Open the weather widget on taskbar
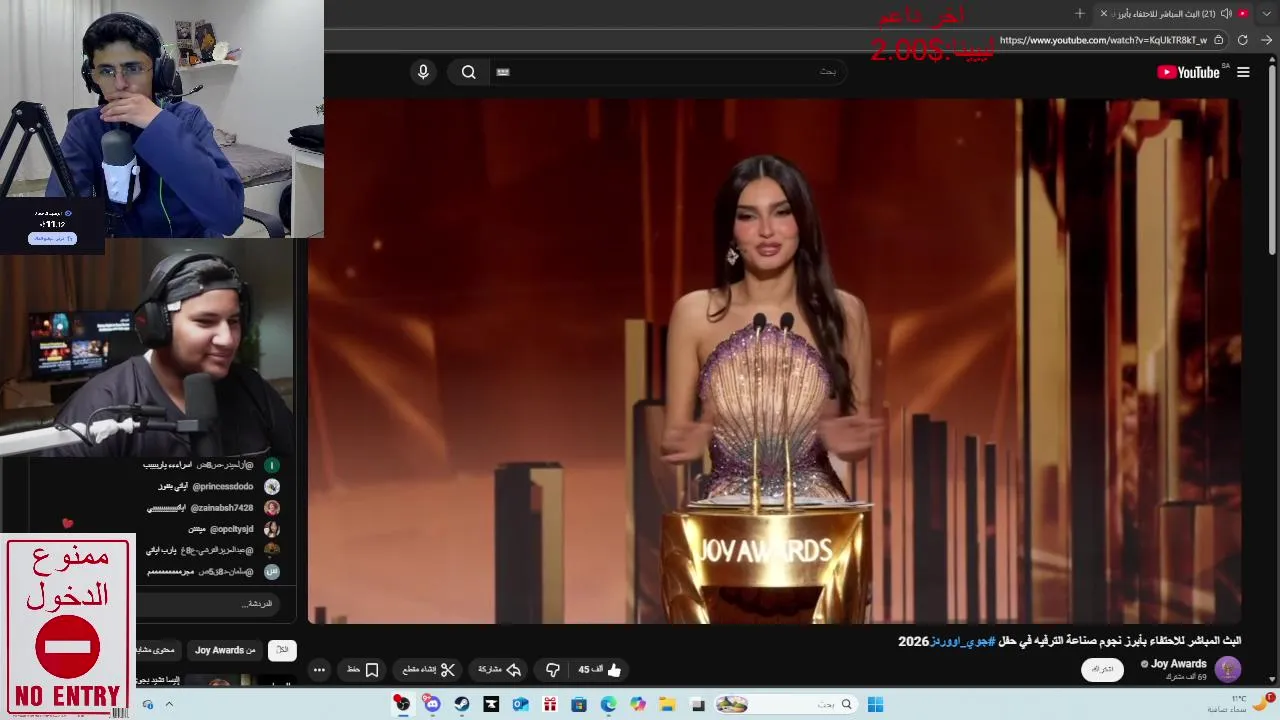The height and width of the screenshot is (720, 1280). (1240, 704)
